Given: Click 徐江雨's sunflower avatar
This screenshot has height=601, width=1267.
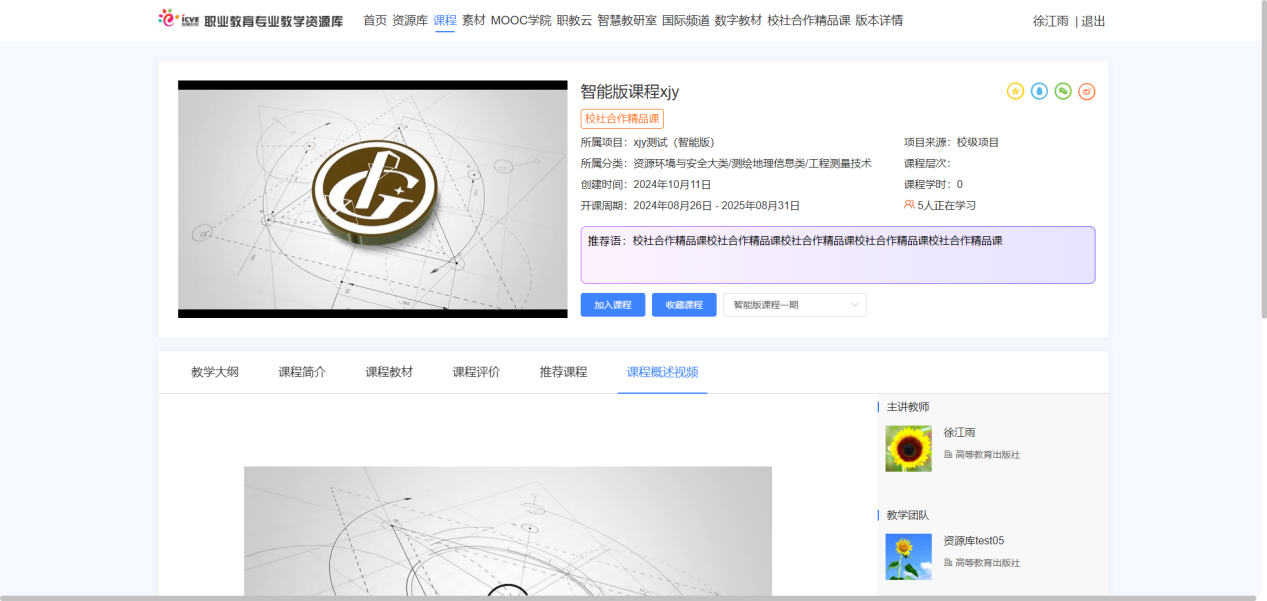Looking at the screenshot, I should click(908, 449).
